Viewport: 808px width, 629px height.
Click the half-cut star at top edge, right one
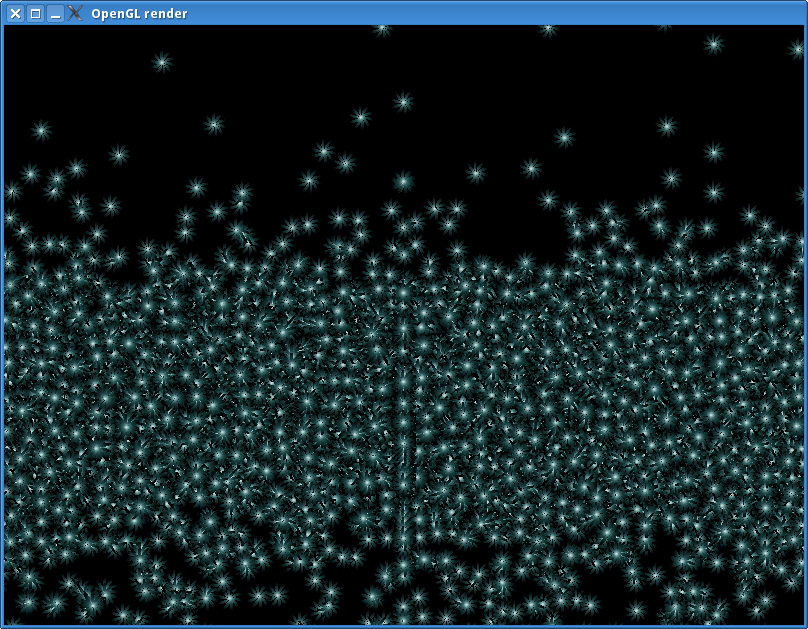(548, 29)
